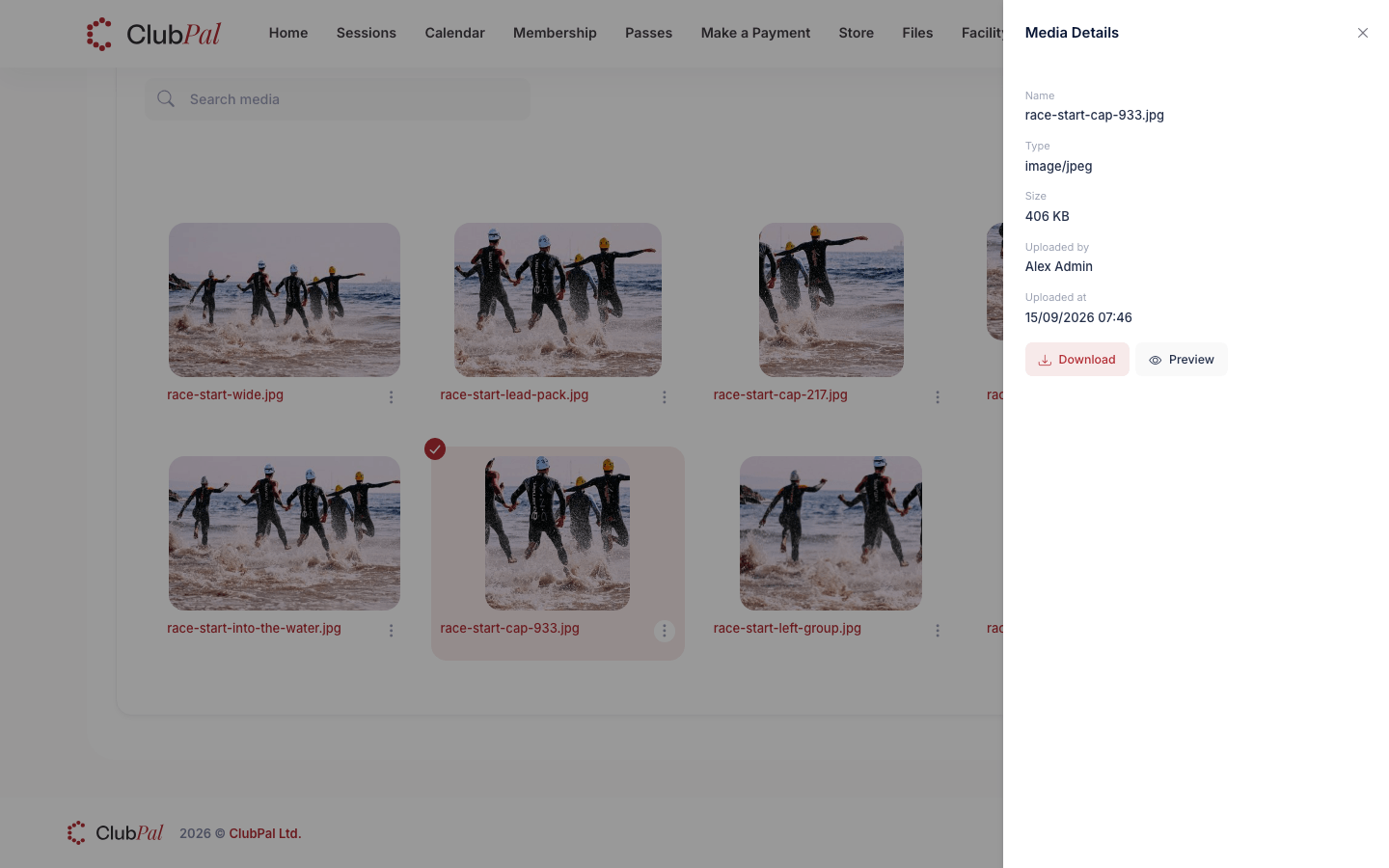Go to Make a Payment
Viewport: 1389px width, 868px height.
[755, 33]
